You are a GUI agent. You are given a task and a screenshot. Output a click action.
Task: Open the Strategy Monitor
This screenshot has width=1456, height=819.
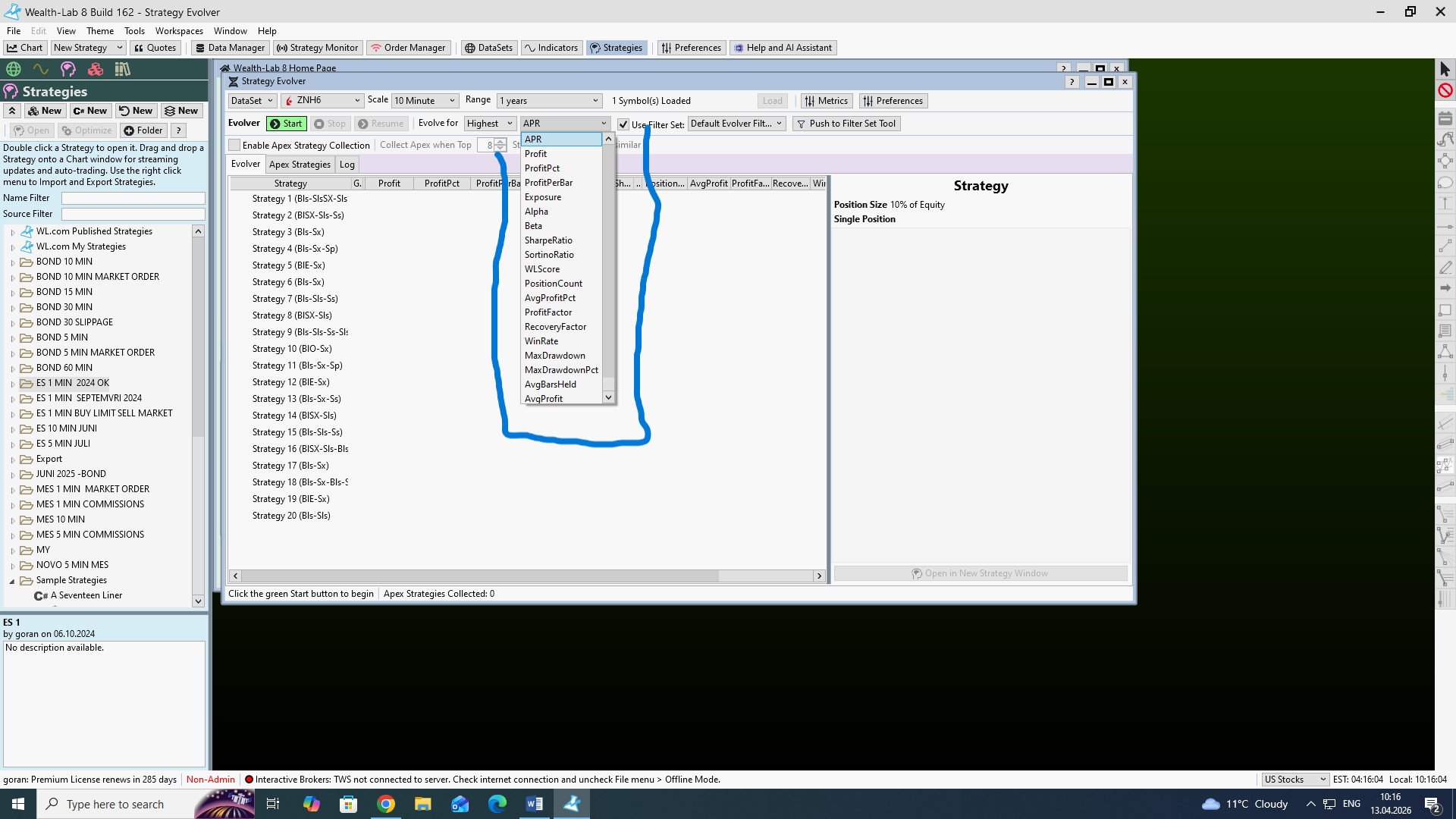[x=317, y=48]
